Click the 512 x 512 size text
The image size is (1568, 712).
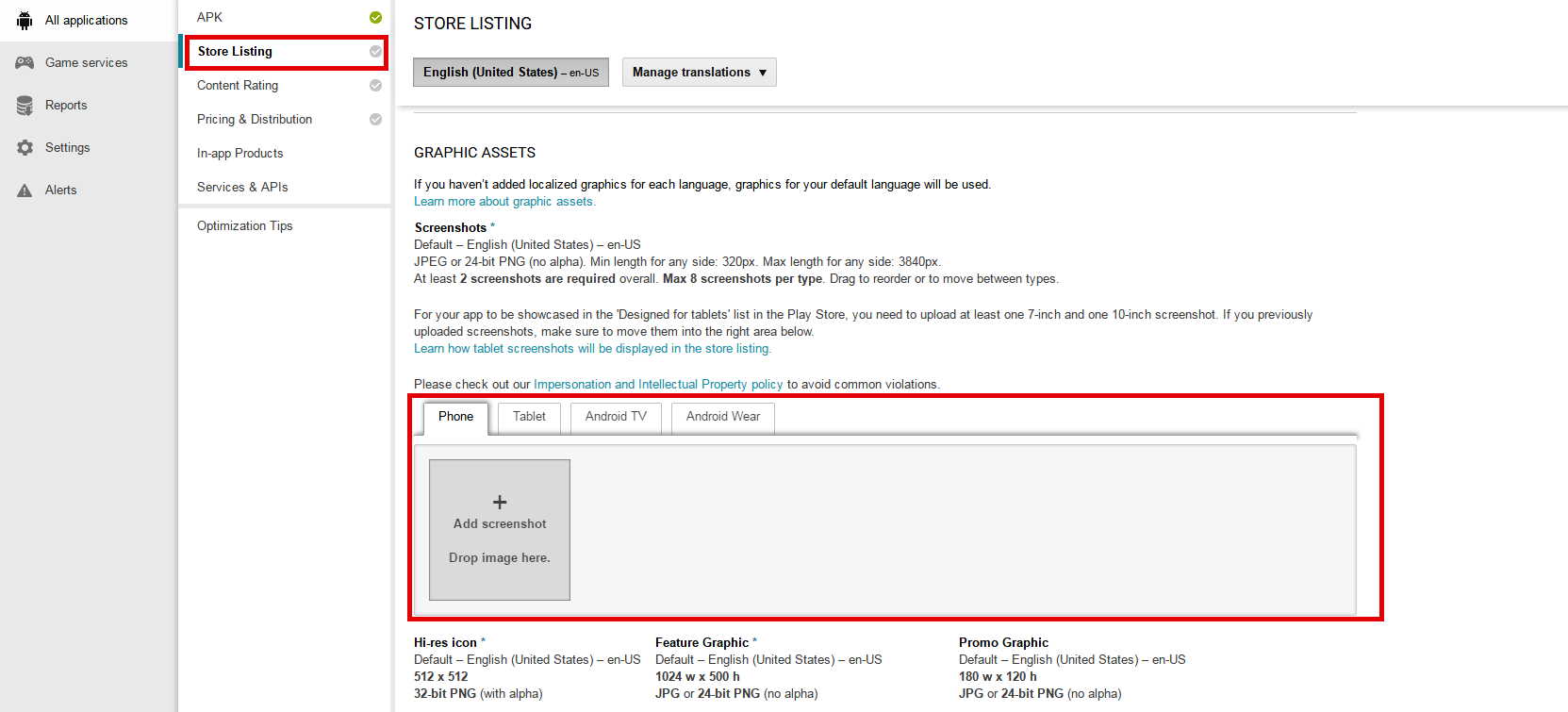[440, 677]
